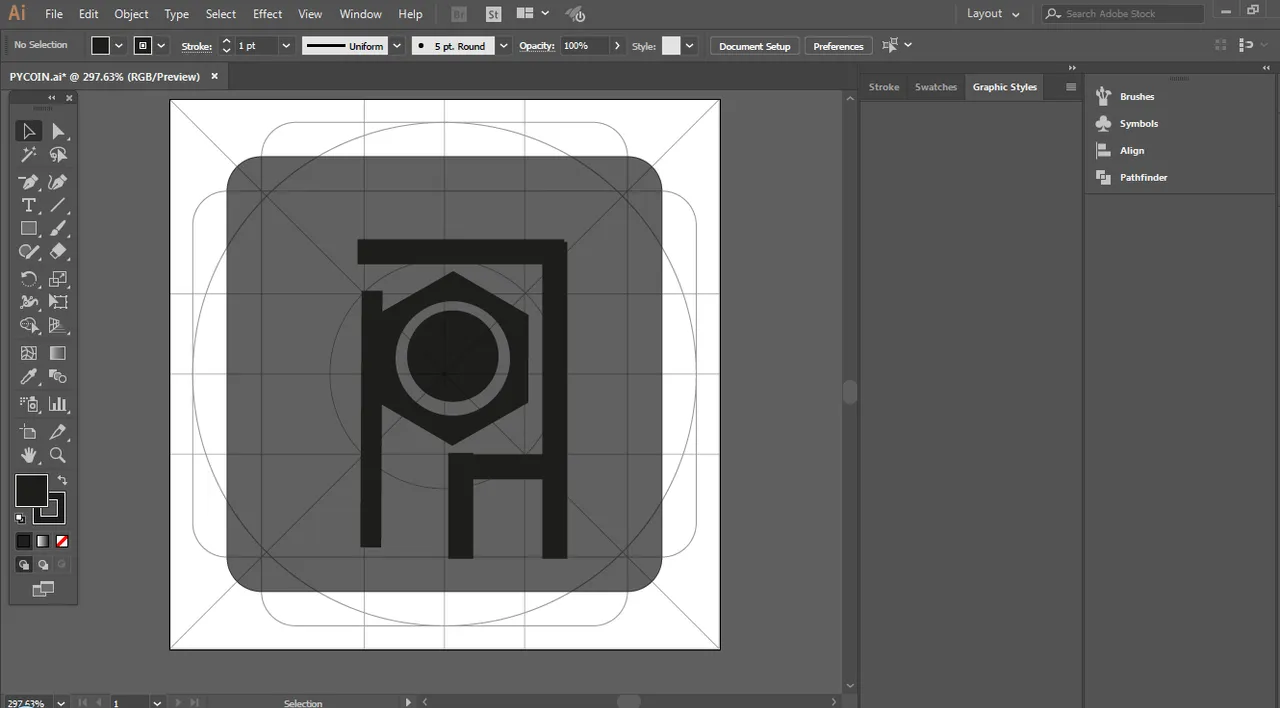Screen dimensions: 1280x708
Task: Select the Curvature tool
Action: tap(58, 182)
